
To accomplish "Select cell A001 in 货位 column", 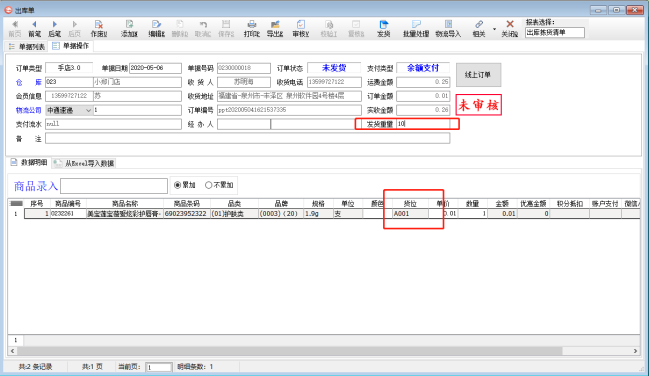I will click(x=410, y=214).
